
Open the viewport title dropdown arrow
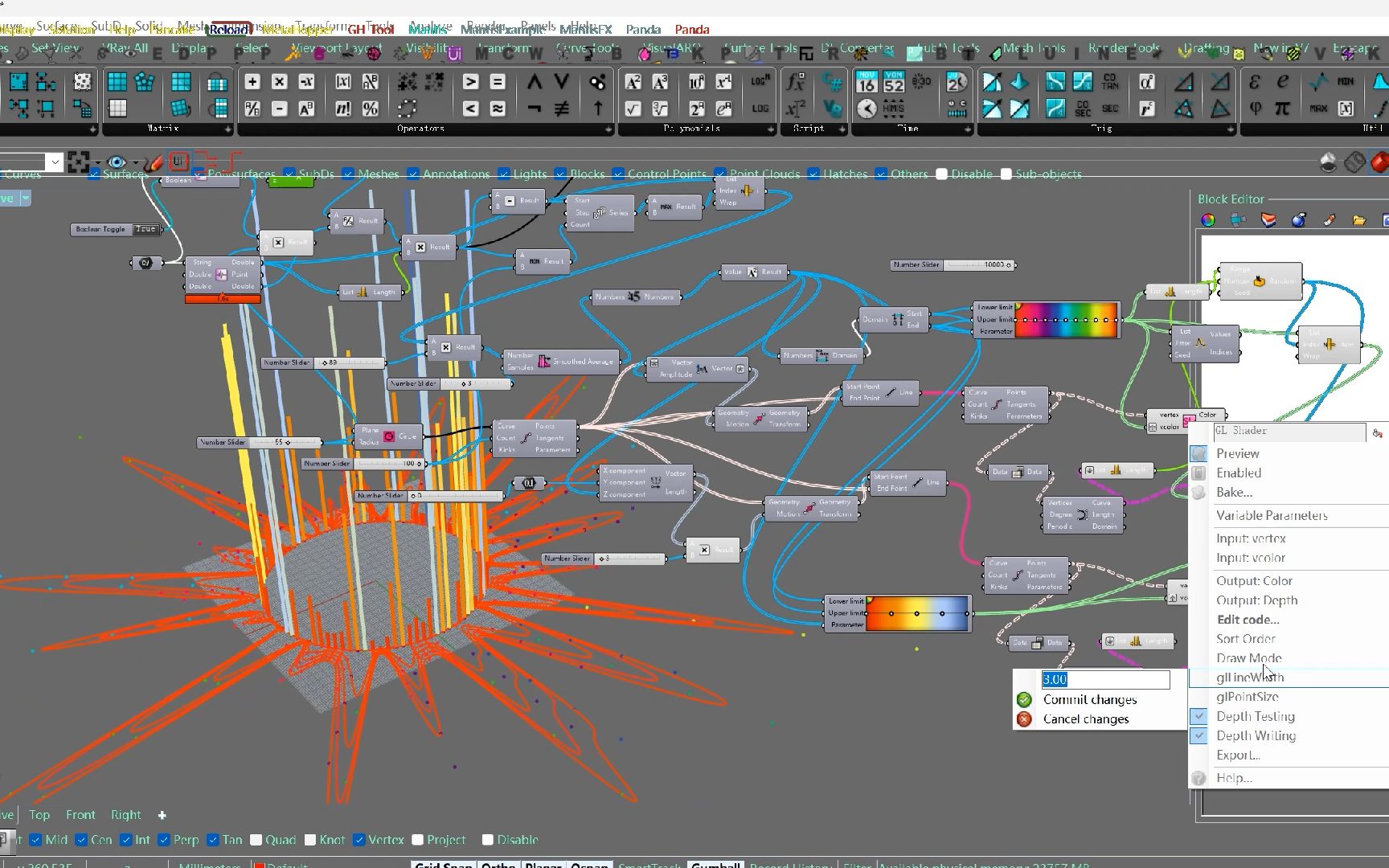coord(26,198)
